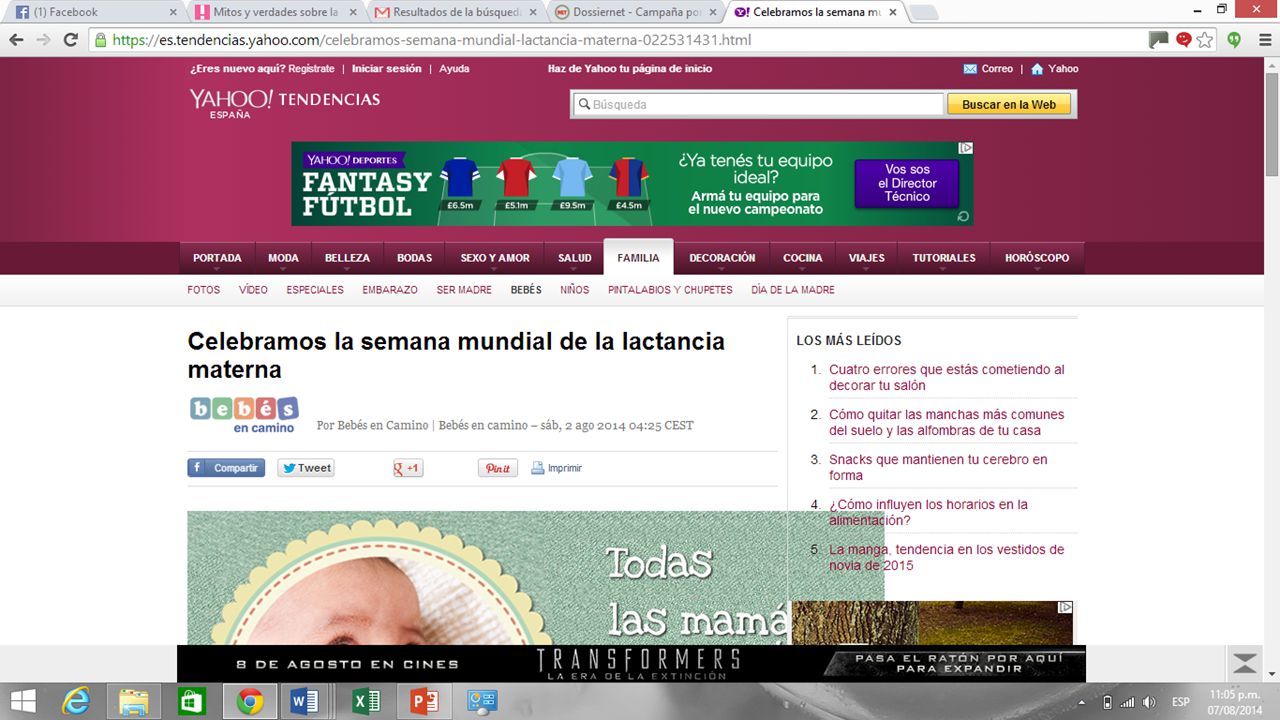Click Haz de Yahoo tu página de inicio
The image size is (1280, 720).
point(630,69)
